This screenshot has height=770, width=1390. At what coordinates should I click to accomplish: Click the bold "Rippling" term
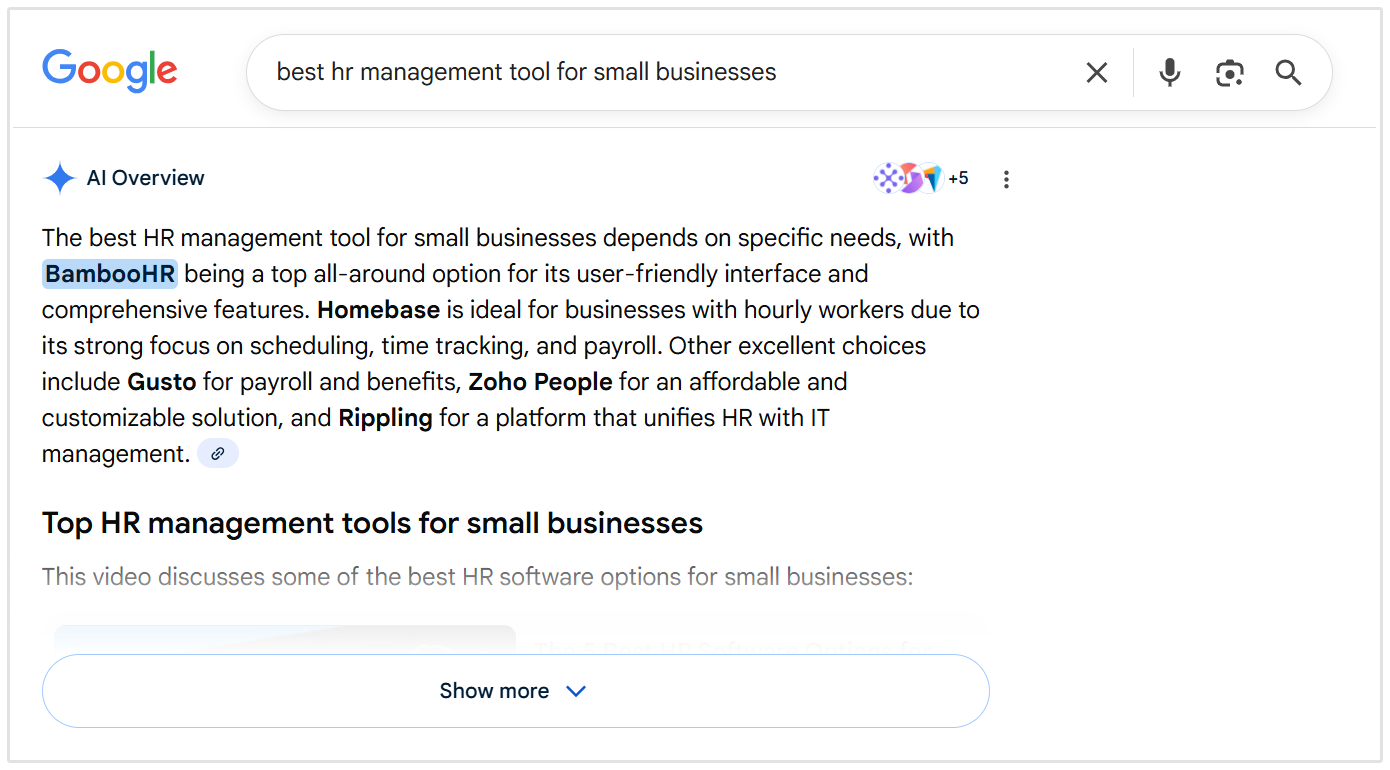(385, 418)
